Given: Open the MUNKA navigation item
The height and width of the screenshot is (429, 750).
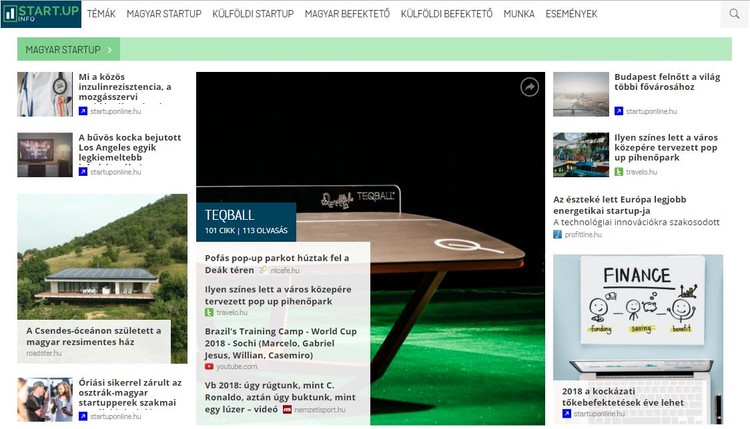Looking at the screenshot, I should 519,14.
